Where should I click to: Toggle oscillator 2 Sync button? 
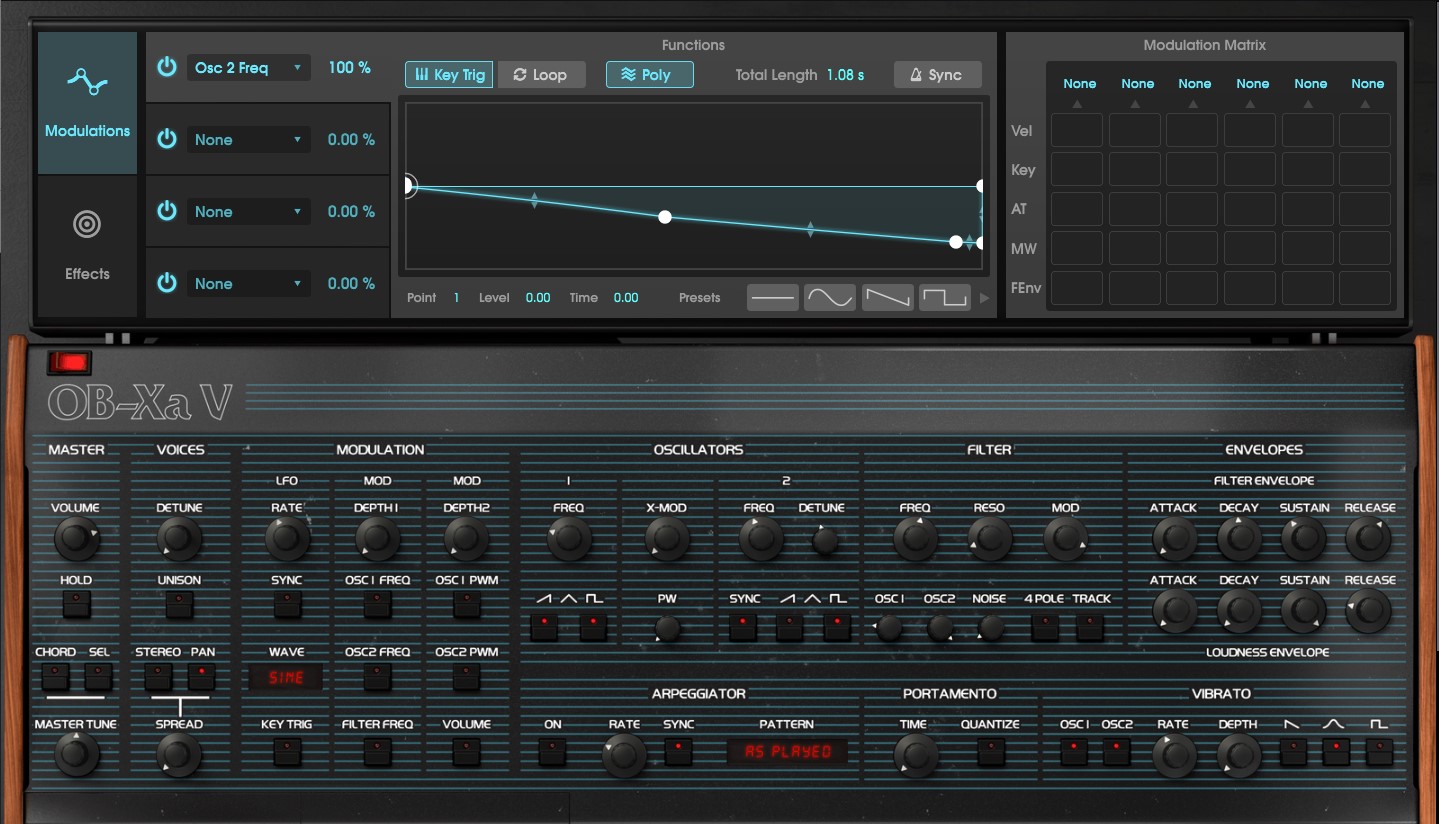743,627
